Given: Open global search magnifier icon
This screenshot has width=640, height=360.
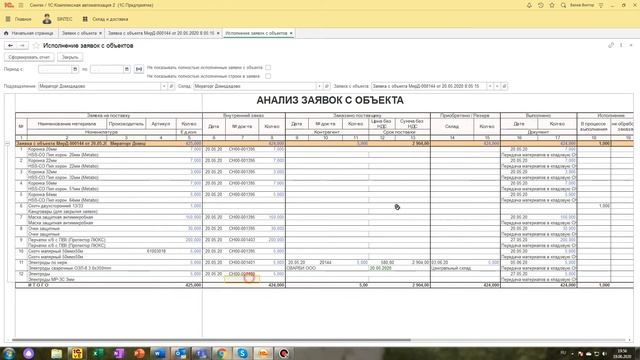Looking at the screenshot, I should point(563,5).
